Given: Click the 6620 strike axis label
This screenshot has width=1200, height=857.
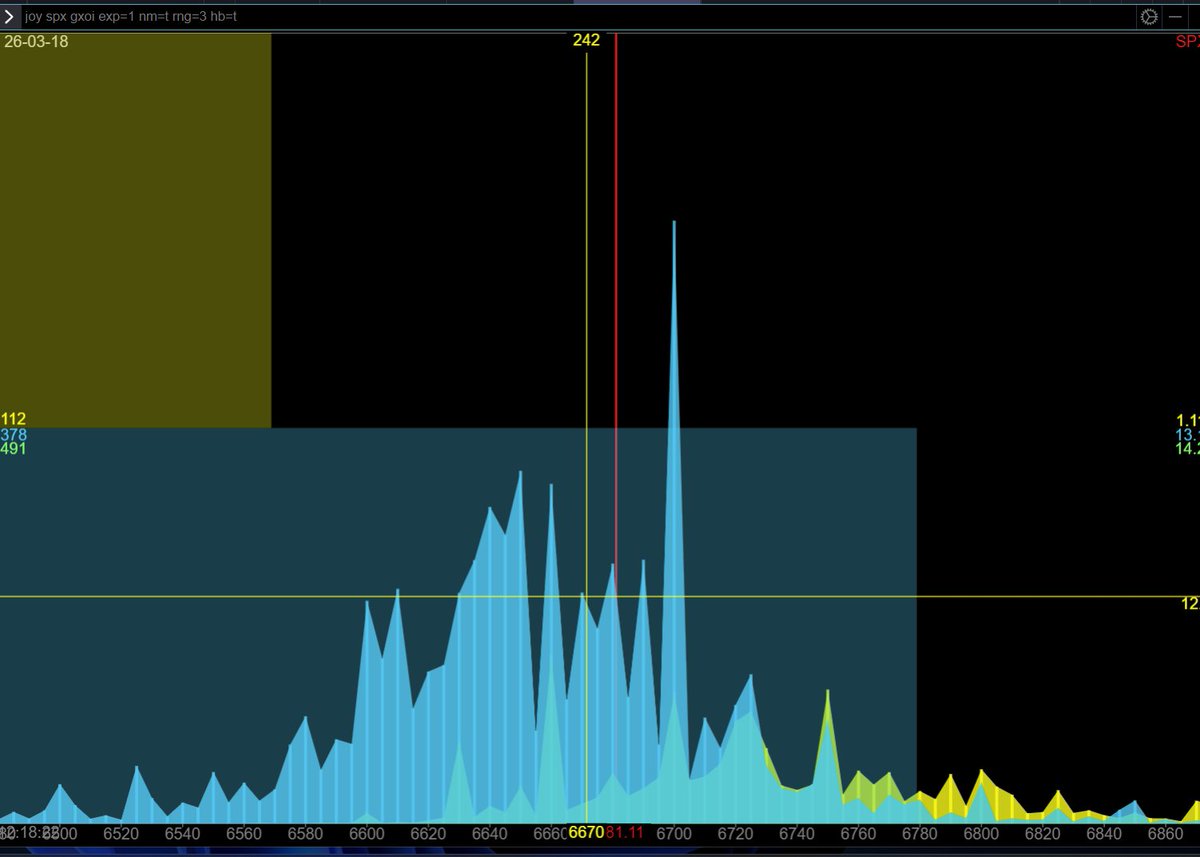Looking at the screenshot, I should pos(428,833).
